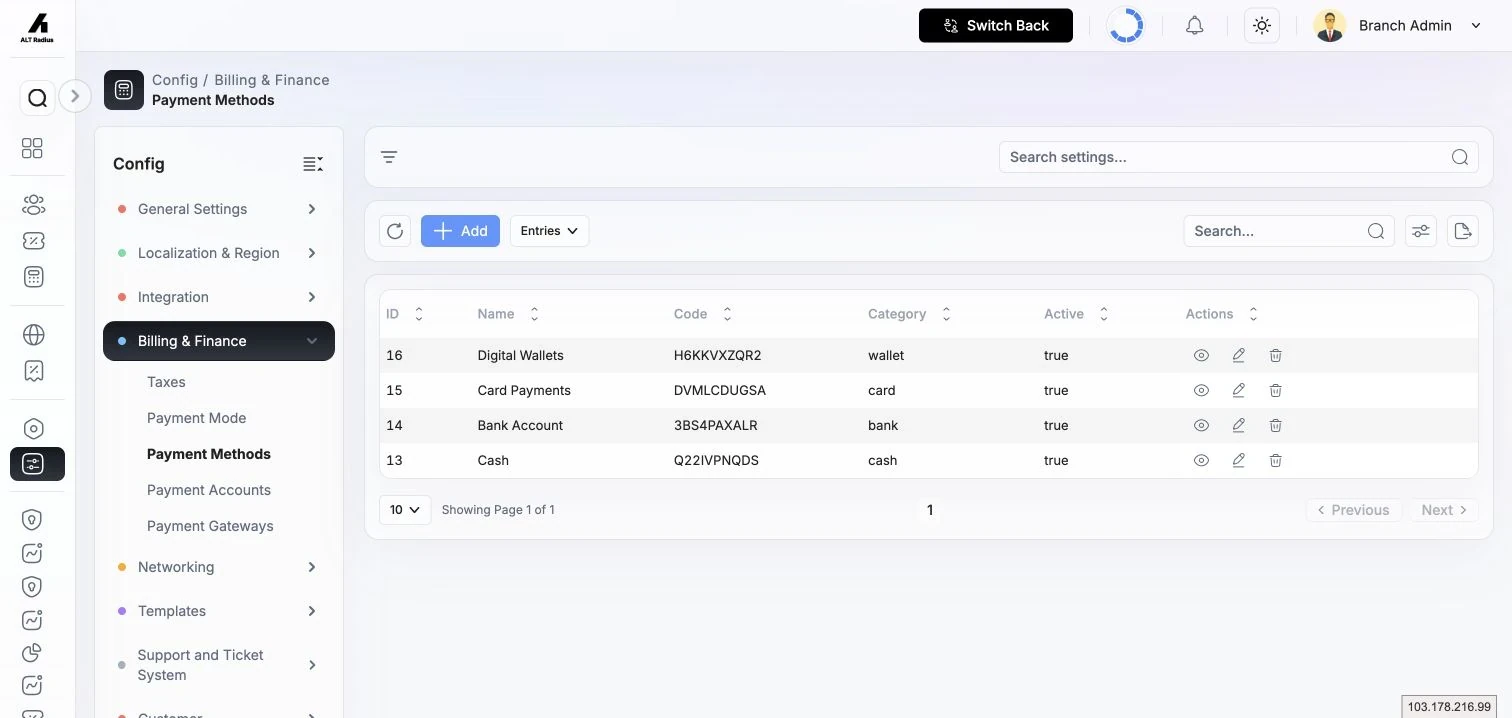Expand sidebar with the arrow toggle
Image resolution: width=1512 pixels, height=718 pixels.
point(75,96)
